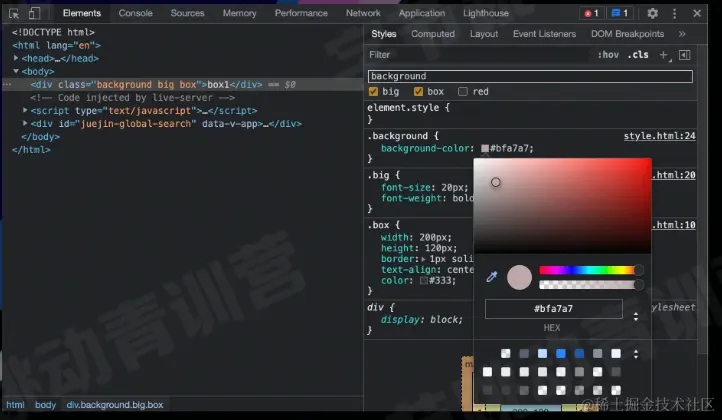Open the DOM Breakpoints tab

628,34
